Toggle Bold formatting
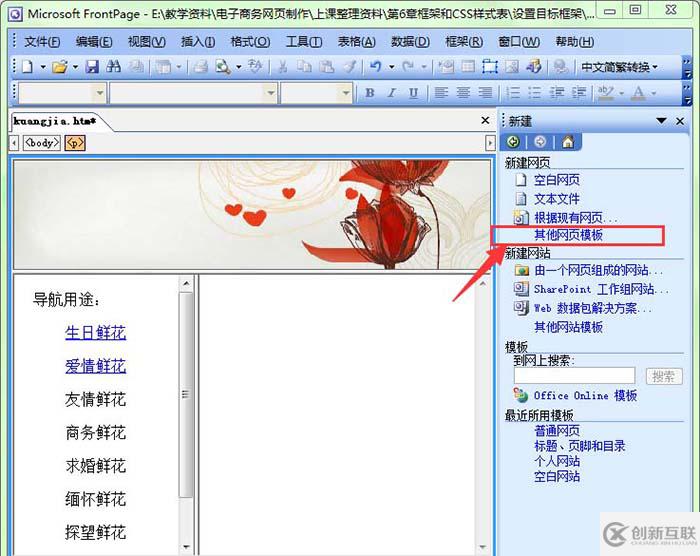This screenshot has width=700, height=556. pyautogui.click(x=370, y=93)
